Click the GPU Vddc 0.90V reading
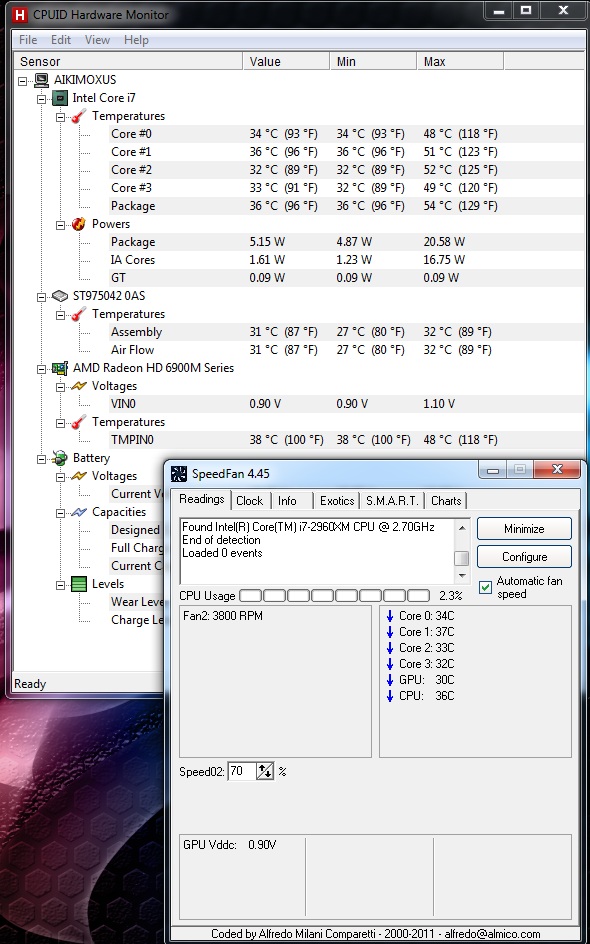This screenshot has height=944, width=590. point(229,845)
